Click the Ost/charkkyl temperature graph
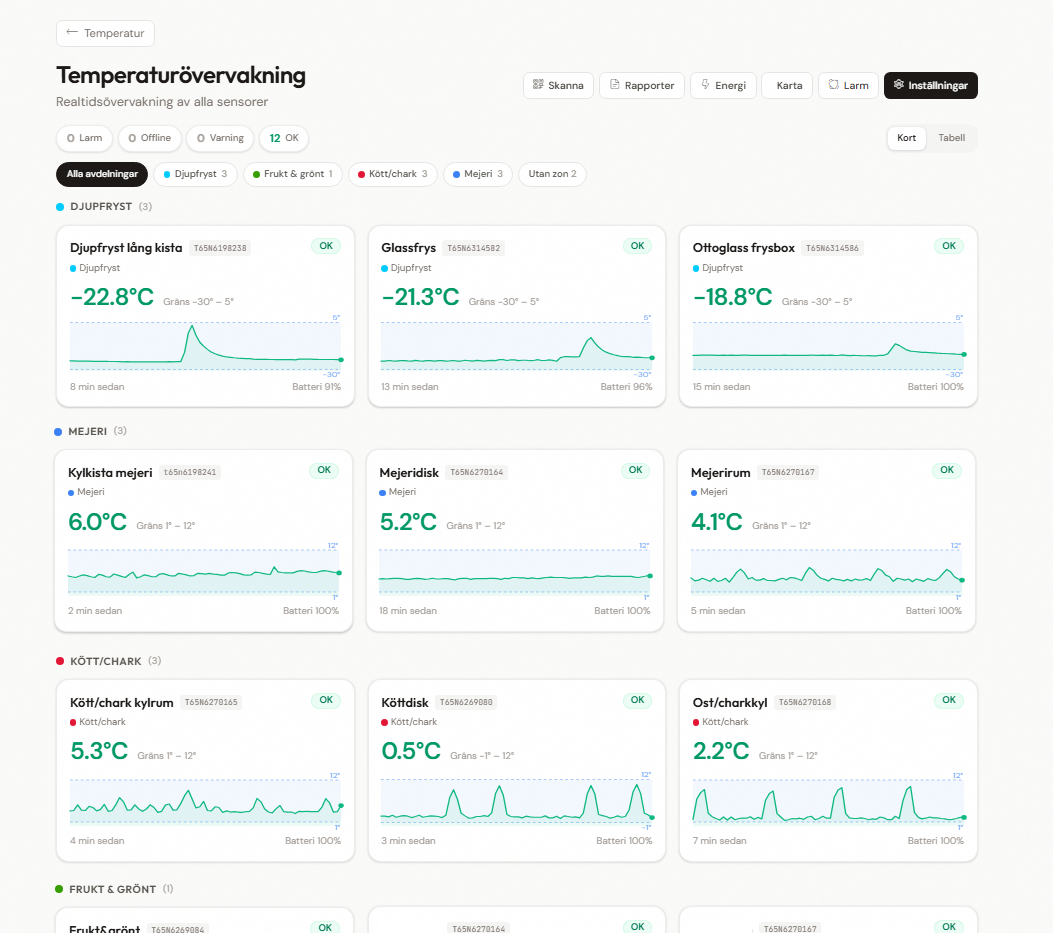The image size is (1053, 933). point(828,801)
